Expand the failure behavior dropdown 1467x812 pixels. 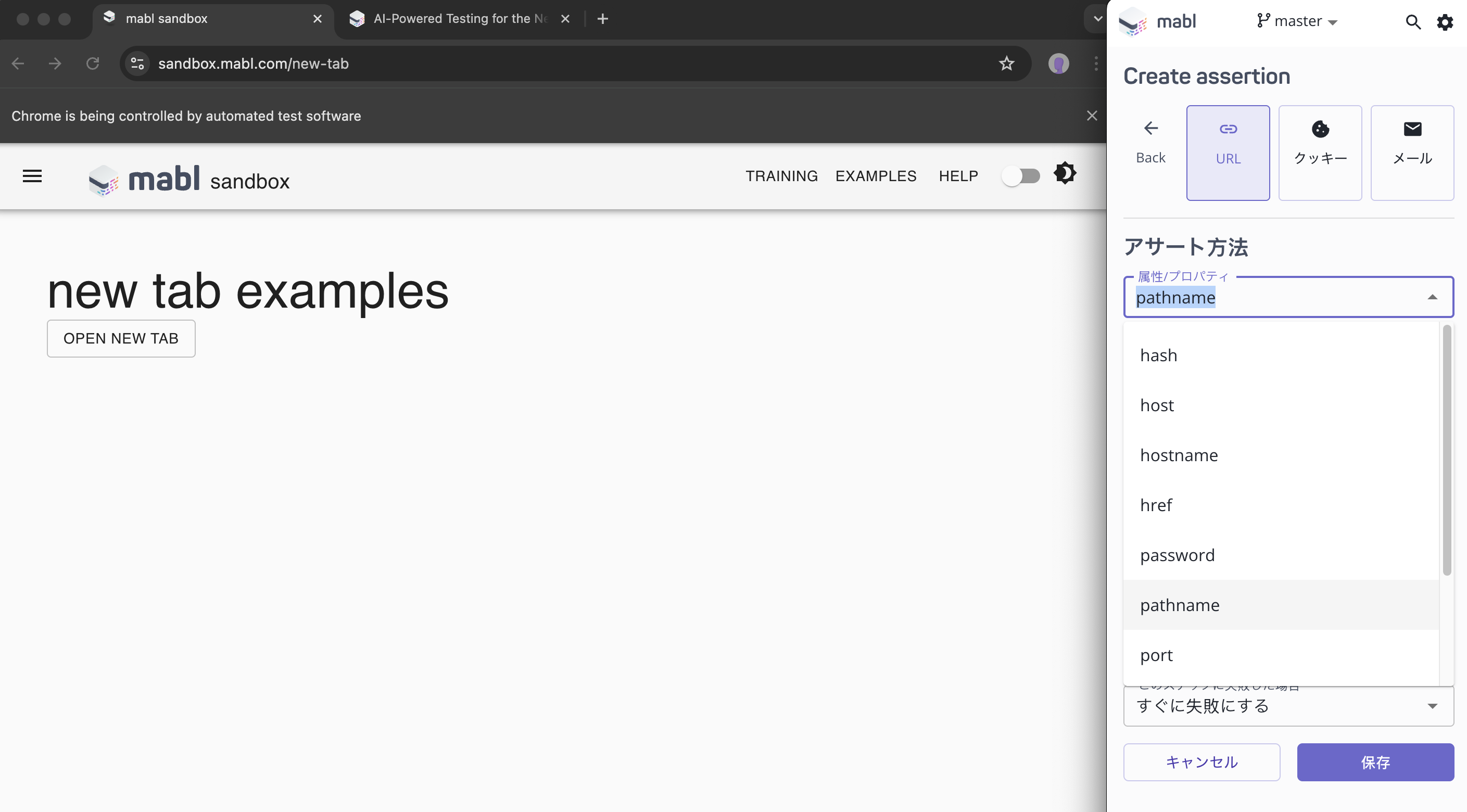pyautogui.click(x=1432, y=706)
